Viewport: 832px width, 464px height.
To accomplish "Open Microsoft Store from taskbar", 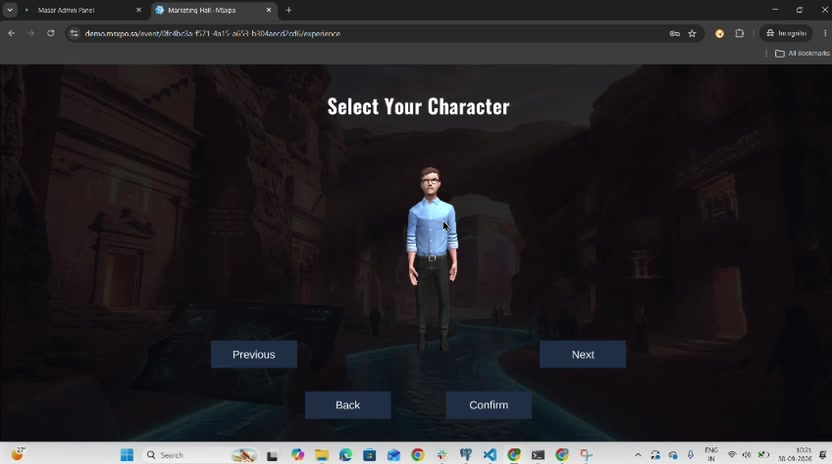I will 369,455.
